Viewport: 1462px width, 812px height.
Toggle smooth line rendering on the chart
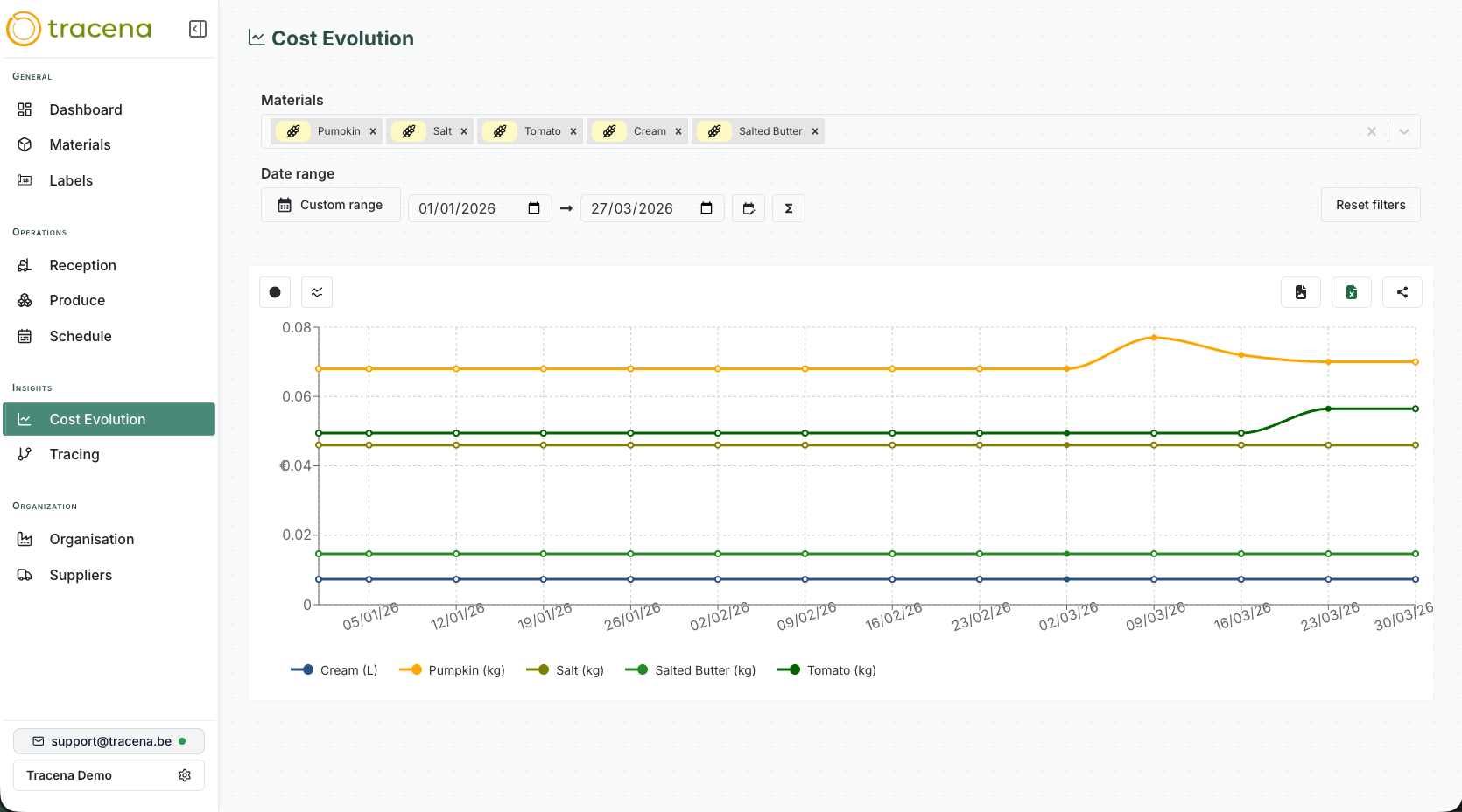pos(317,292)
